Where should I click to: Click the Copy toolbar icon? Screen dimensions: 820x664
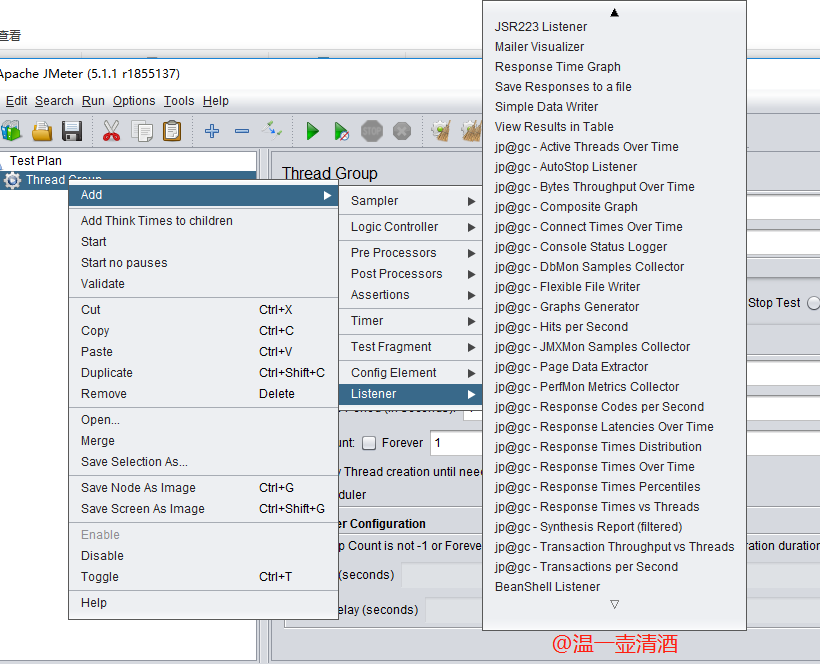142,131
